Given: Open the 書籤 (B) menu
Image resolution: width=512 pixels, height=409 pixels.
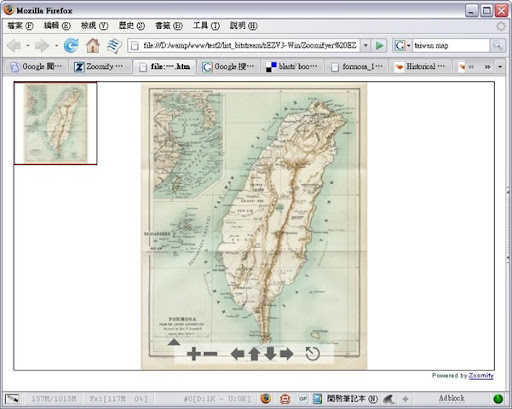Looking at the screenshot, I should click(x=169, y=26).
